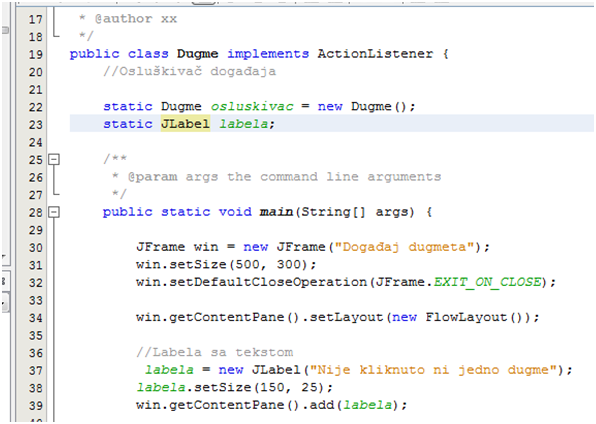Click the @param args Javadoc line
Viewport: 596px width, 424px height.
point(276,176)
